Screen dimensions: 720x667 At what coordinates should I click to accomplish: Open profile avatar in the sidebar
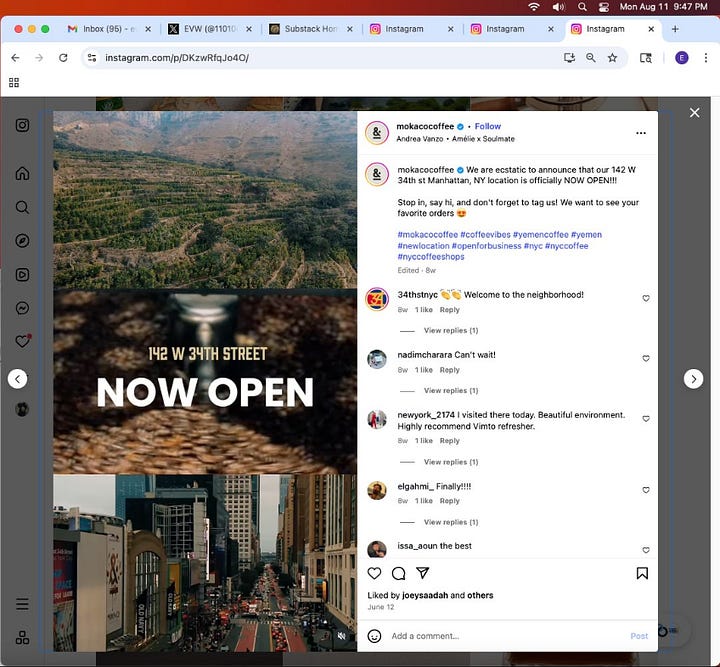click(22, 409)
